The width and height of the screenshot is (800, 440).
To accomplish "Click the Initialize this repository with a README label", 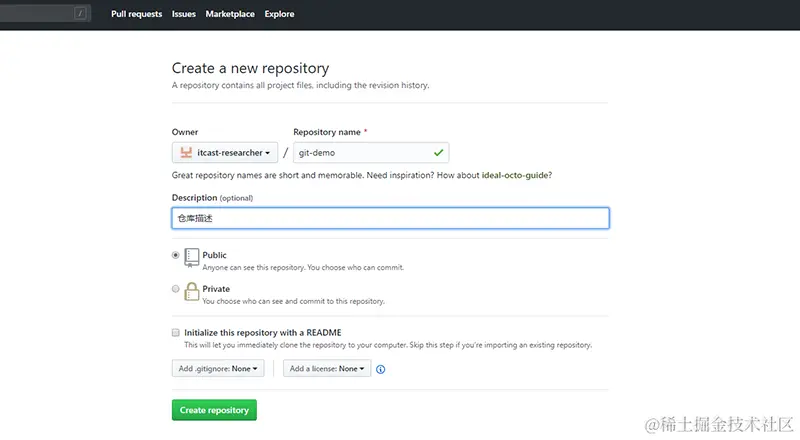I will tap(263, 332).
